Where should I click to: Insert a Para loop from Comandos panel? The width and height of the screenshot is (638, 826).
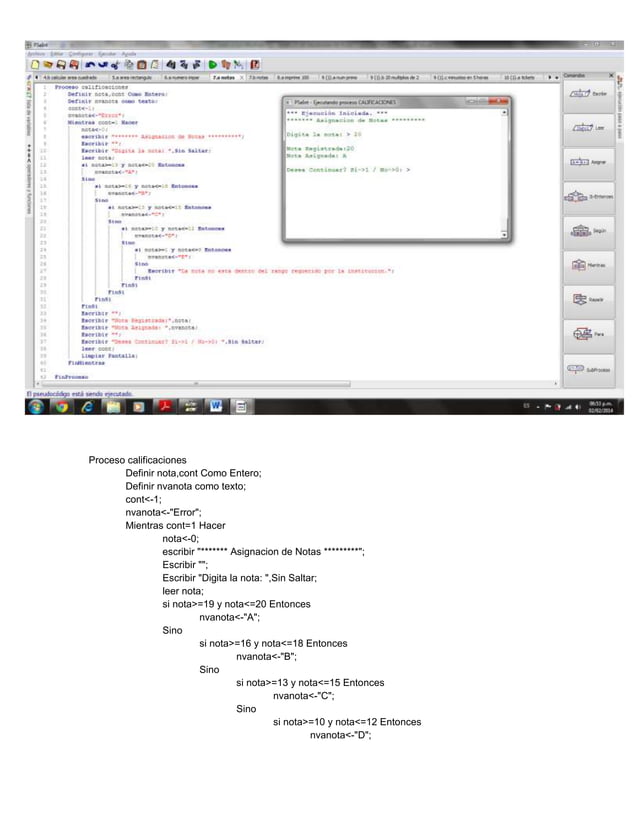[x=588, y=333]
